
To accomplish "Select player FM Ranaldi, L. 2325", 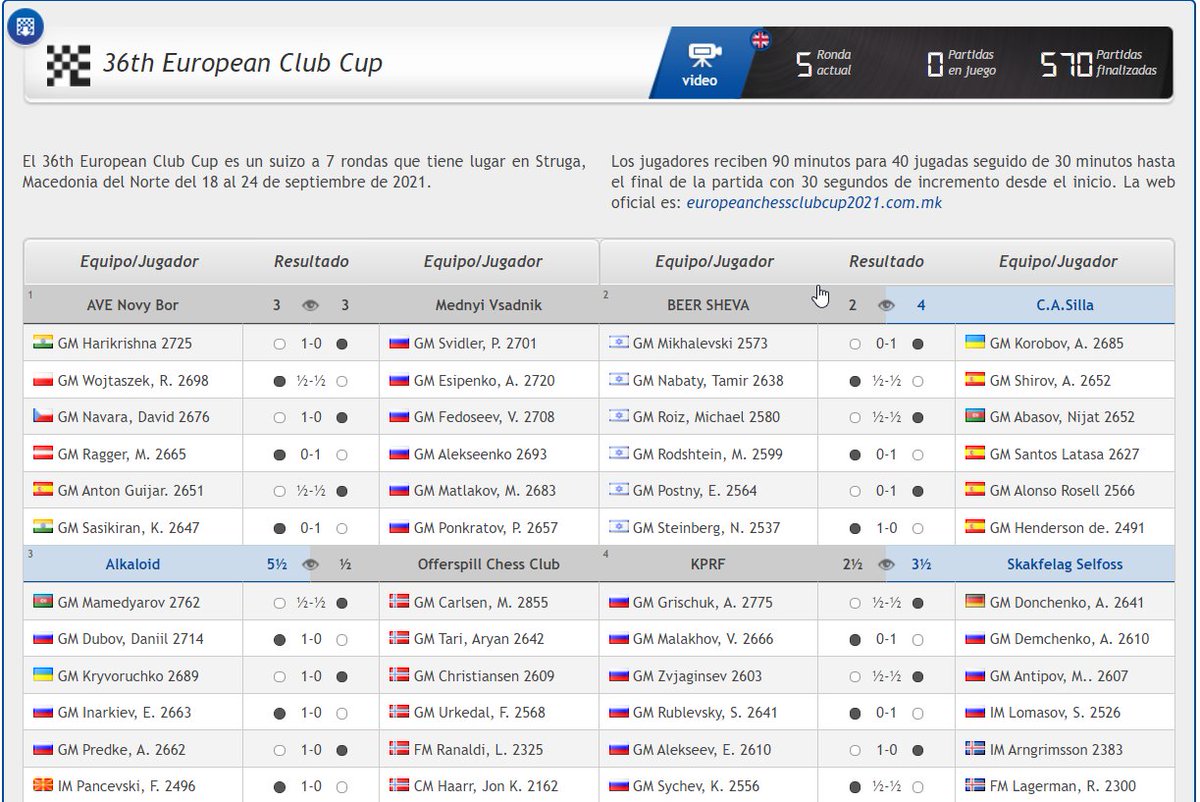I will [479, 750].
